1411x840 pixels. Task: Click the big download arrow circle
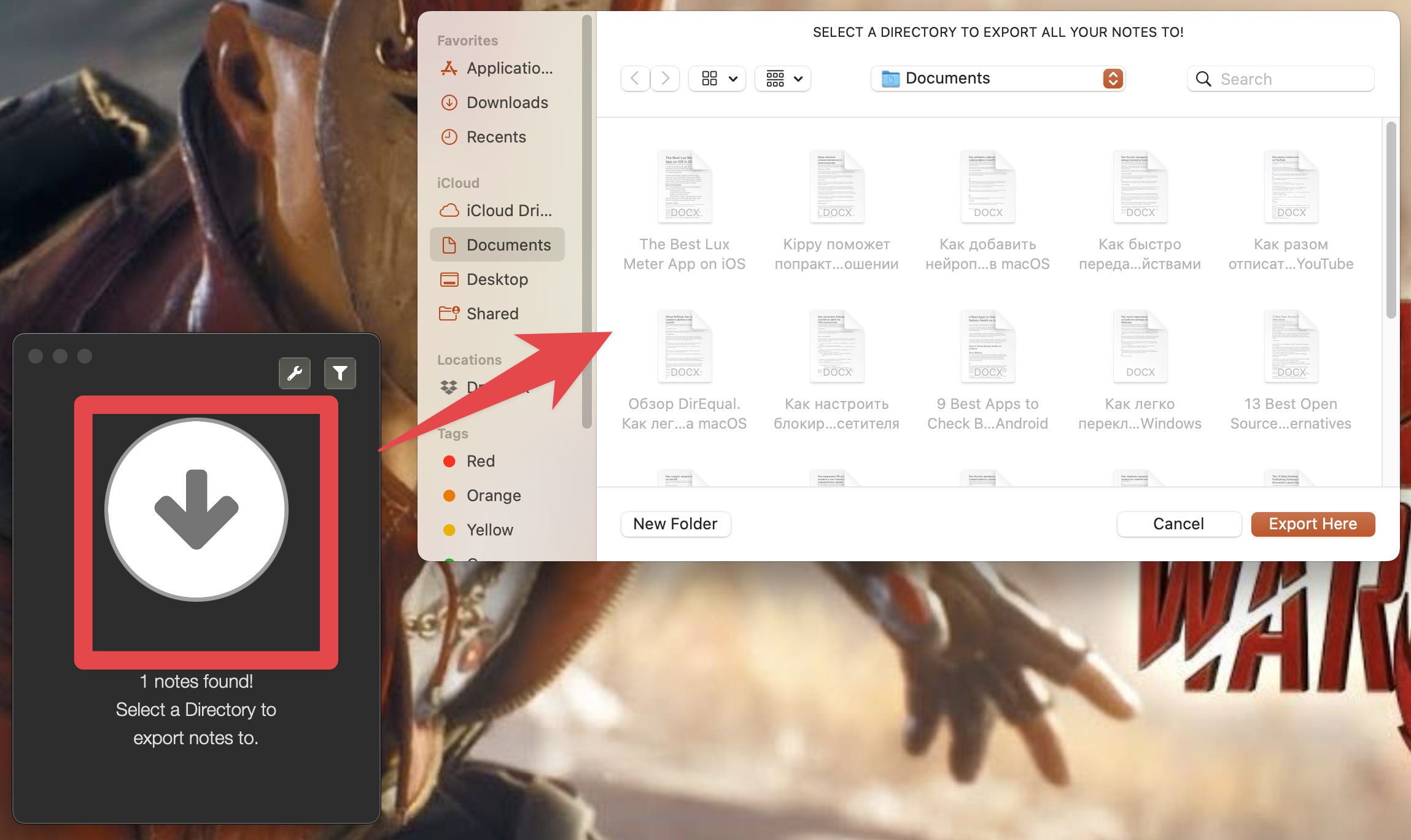click(196, 509)
